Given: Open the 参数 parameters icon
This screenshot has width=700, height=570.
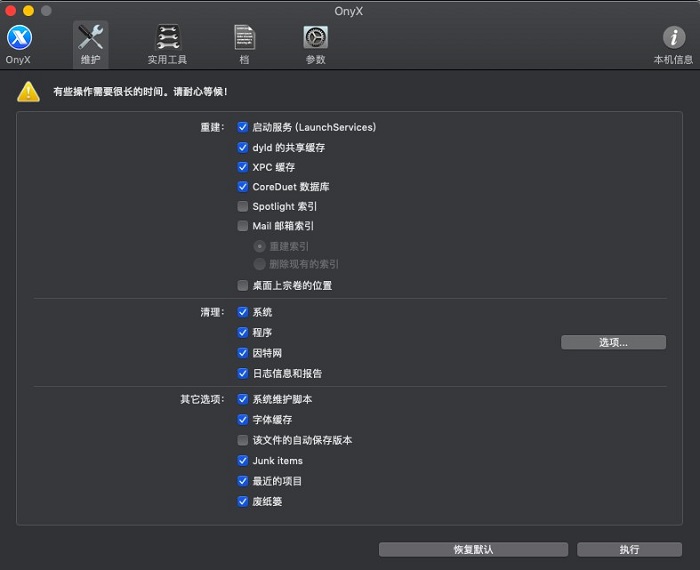Looking at the screenshot, I should coord(316,37).
